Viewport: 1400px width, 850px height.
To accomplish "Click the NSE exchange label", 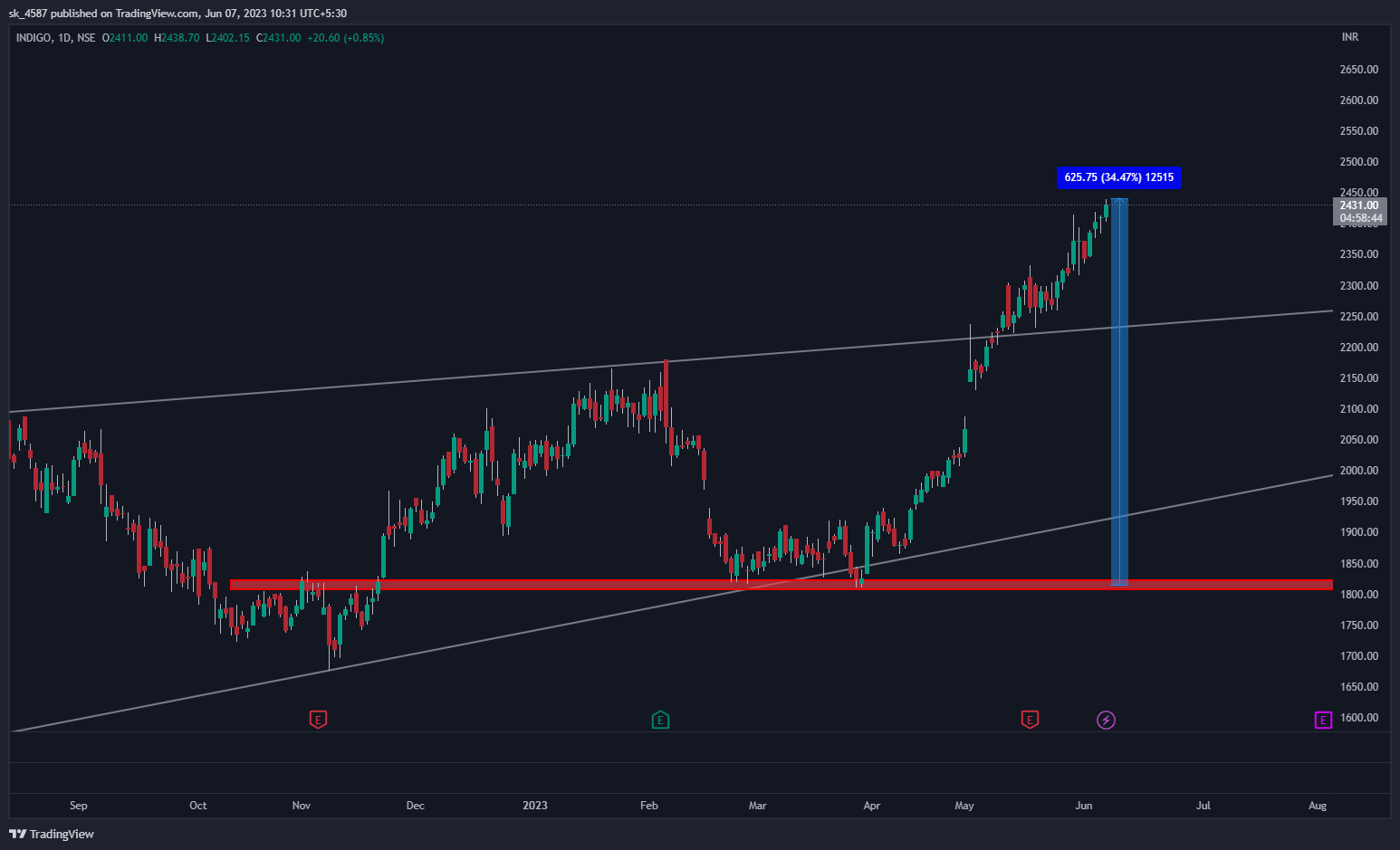I will 86,38.
